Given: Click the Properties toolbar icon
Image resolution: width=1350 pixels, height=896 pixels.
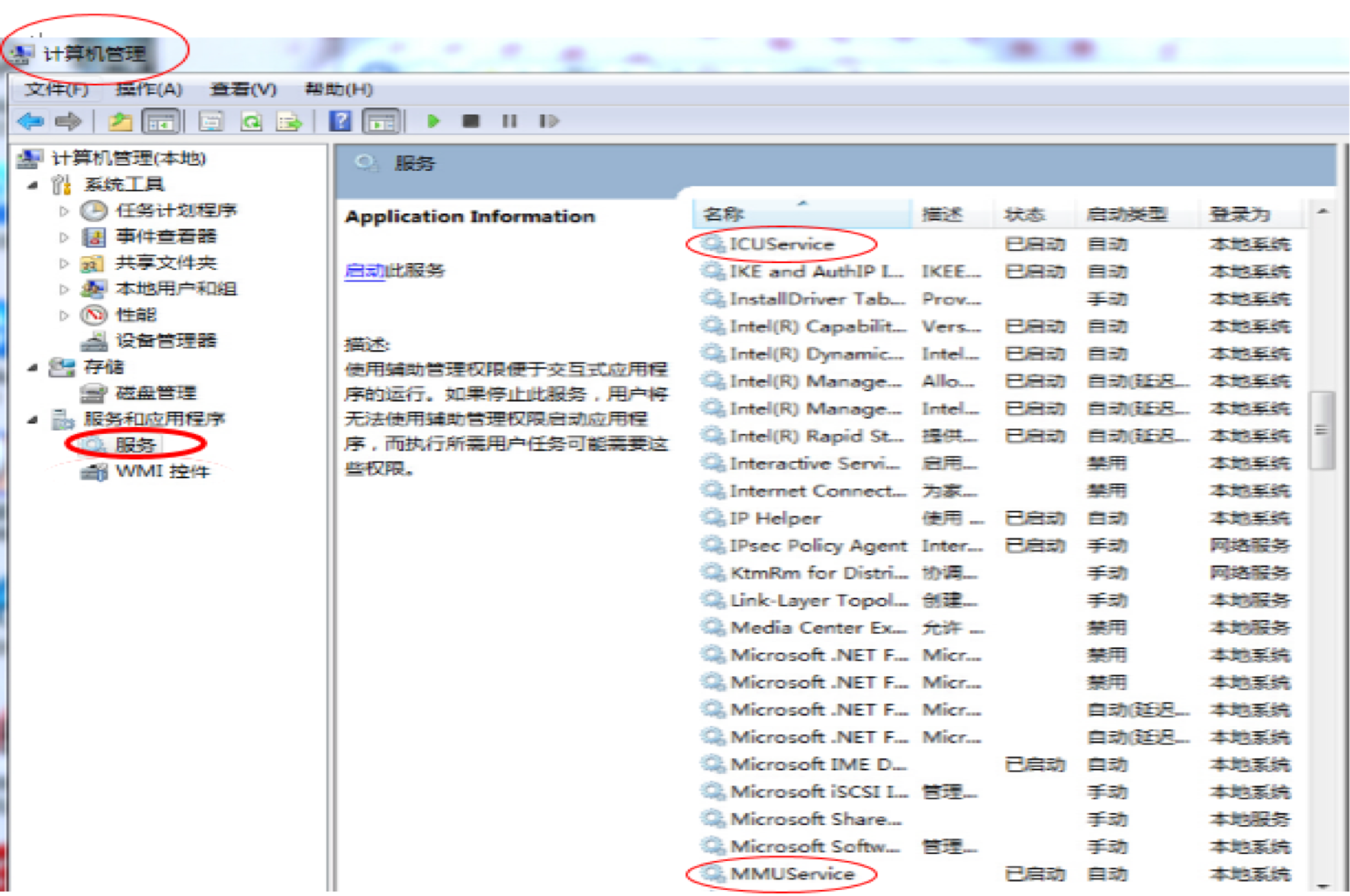Looking at the screenshot, I should (x=211, y=120).
